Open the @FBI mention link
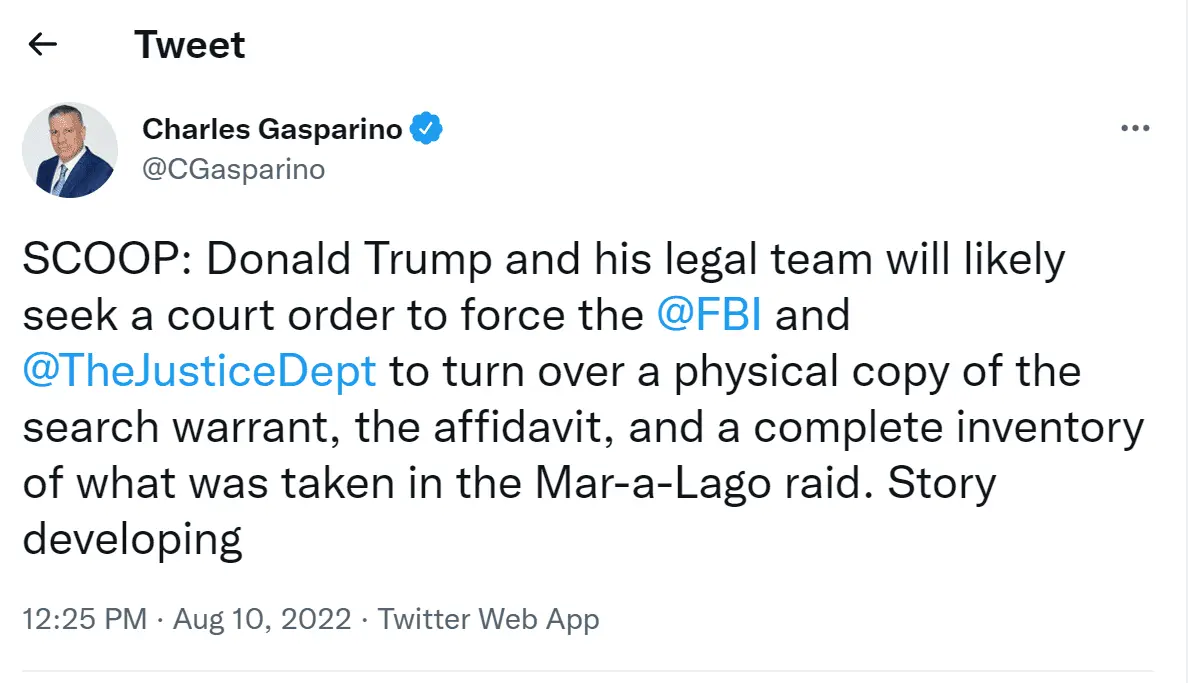 [710, 315]
